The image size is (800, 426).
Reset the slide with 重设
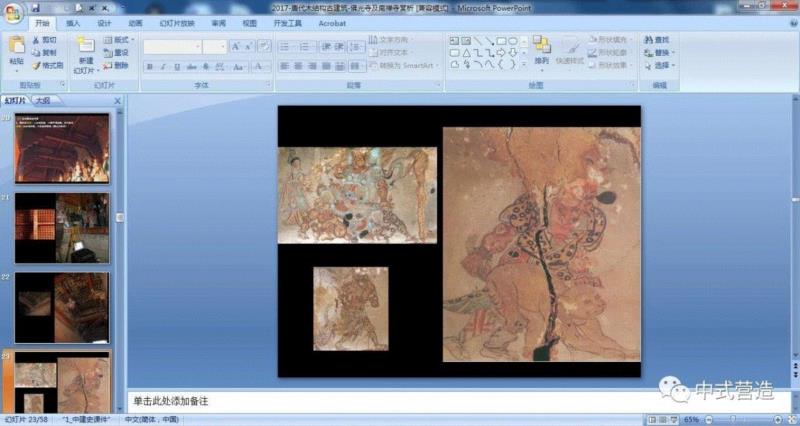click(116, 53)
